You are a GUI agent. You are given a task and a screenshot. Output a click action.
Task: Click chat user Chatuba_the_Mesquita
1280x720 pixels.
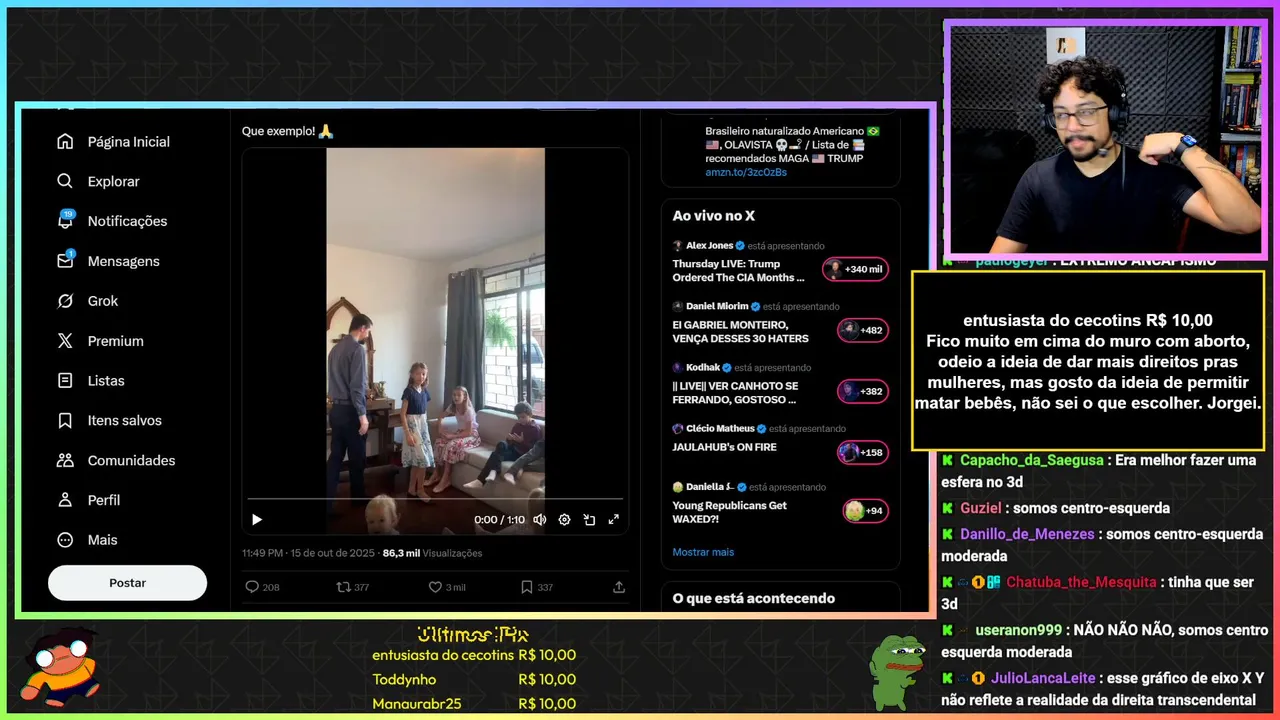[x=1081, y=582]
